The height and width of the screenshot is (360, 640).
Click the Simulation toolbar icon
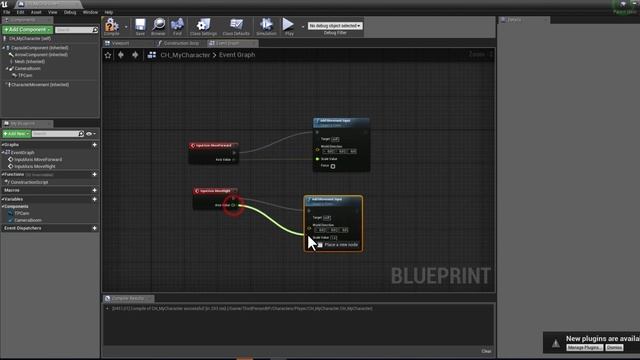point(266,24)
